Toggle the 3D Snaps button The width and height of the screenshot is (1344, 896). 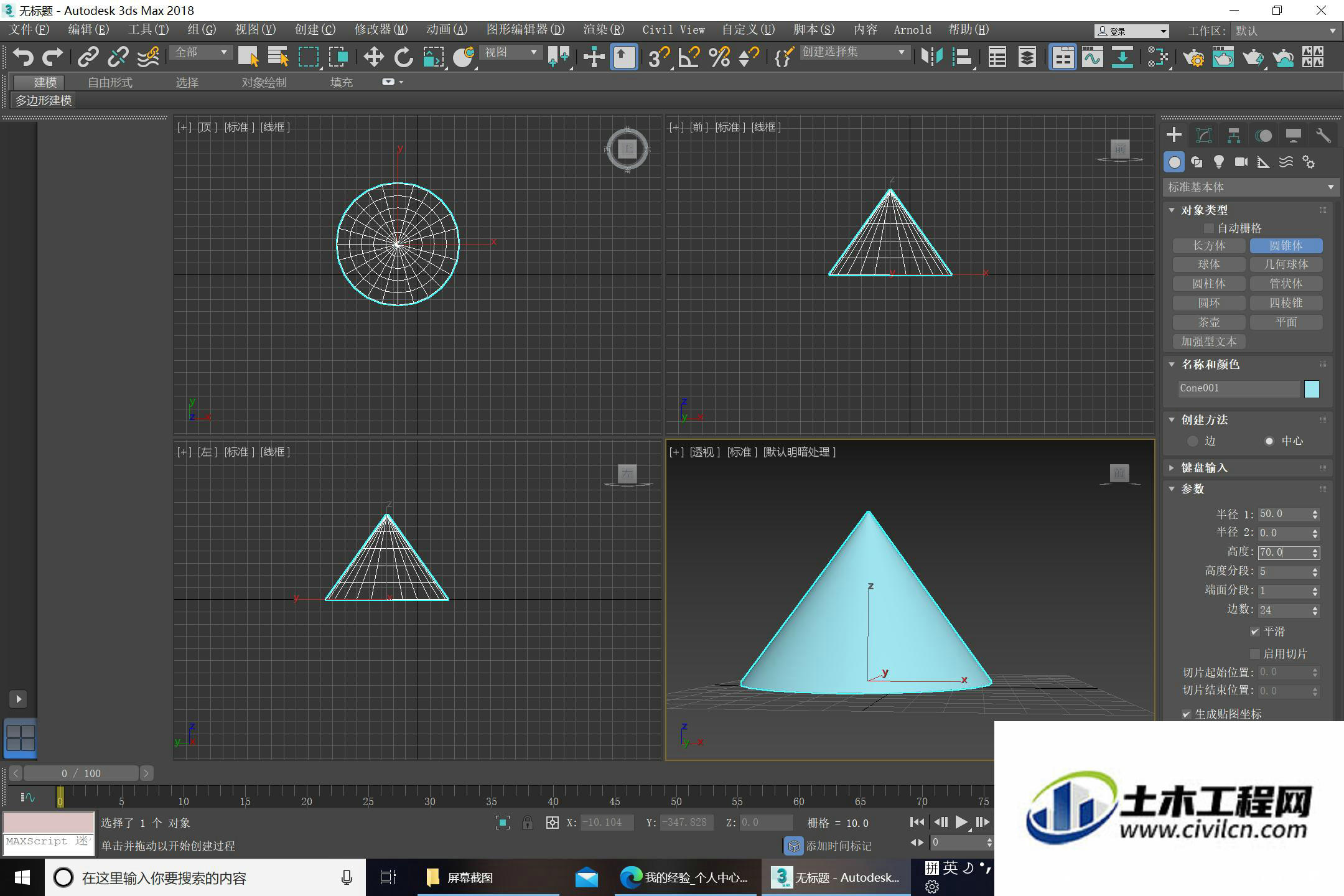(658, 57)
